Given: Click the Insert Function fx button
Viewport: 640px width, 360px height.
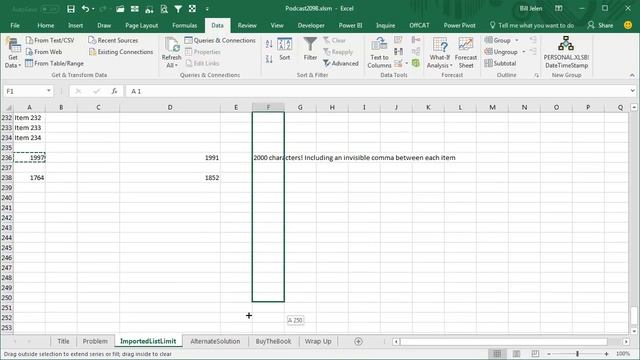Looking at the screenshot, I should [114, 91].
